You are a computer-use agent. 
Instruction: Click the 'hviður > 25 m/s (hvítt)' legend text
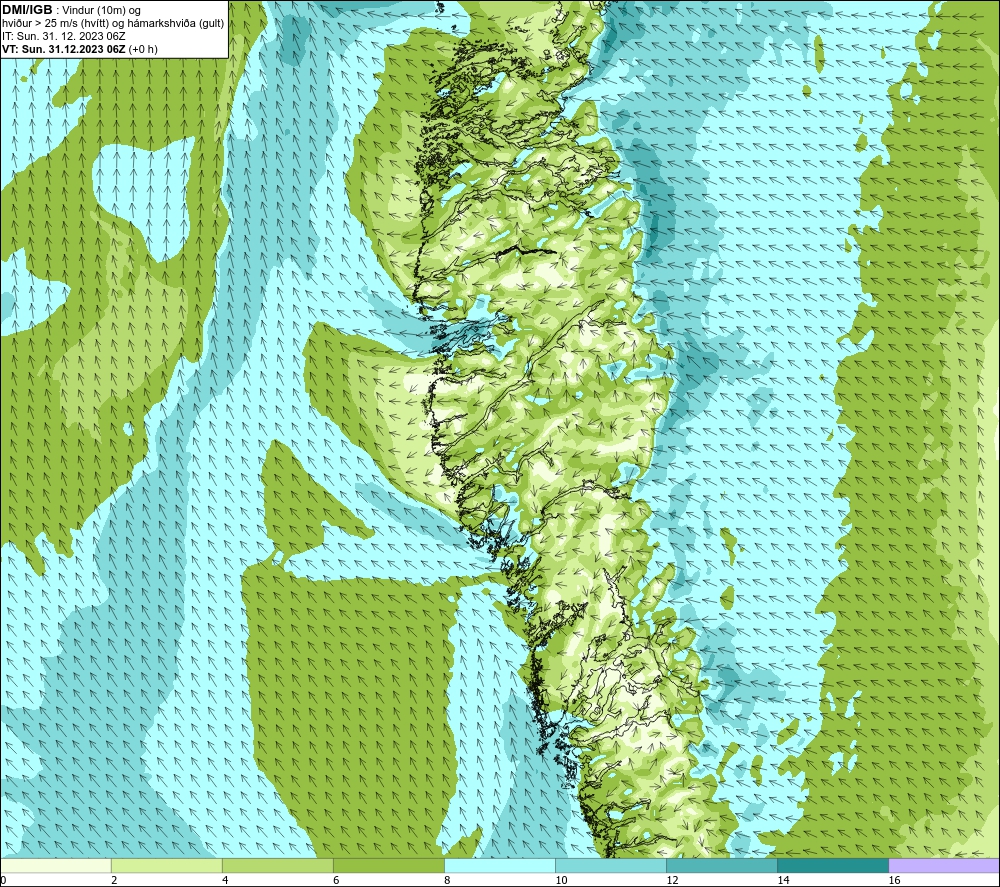(x=55, y=24)
